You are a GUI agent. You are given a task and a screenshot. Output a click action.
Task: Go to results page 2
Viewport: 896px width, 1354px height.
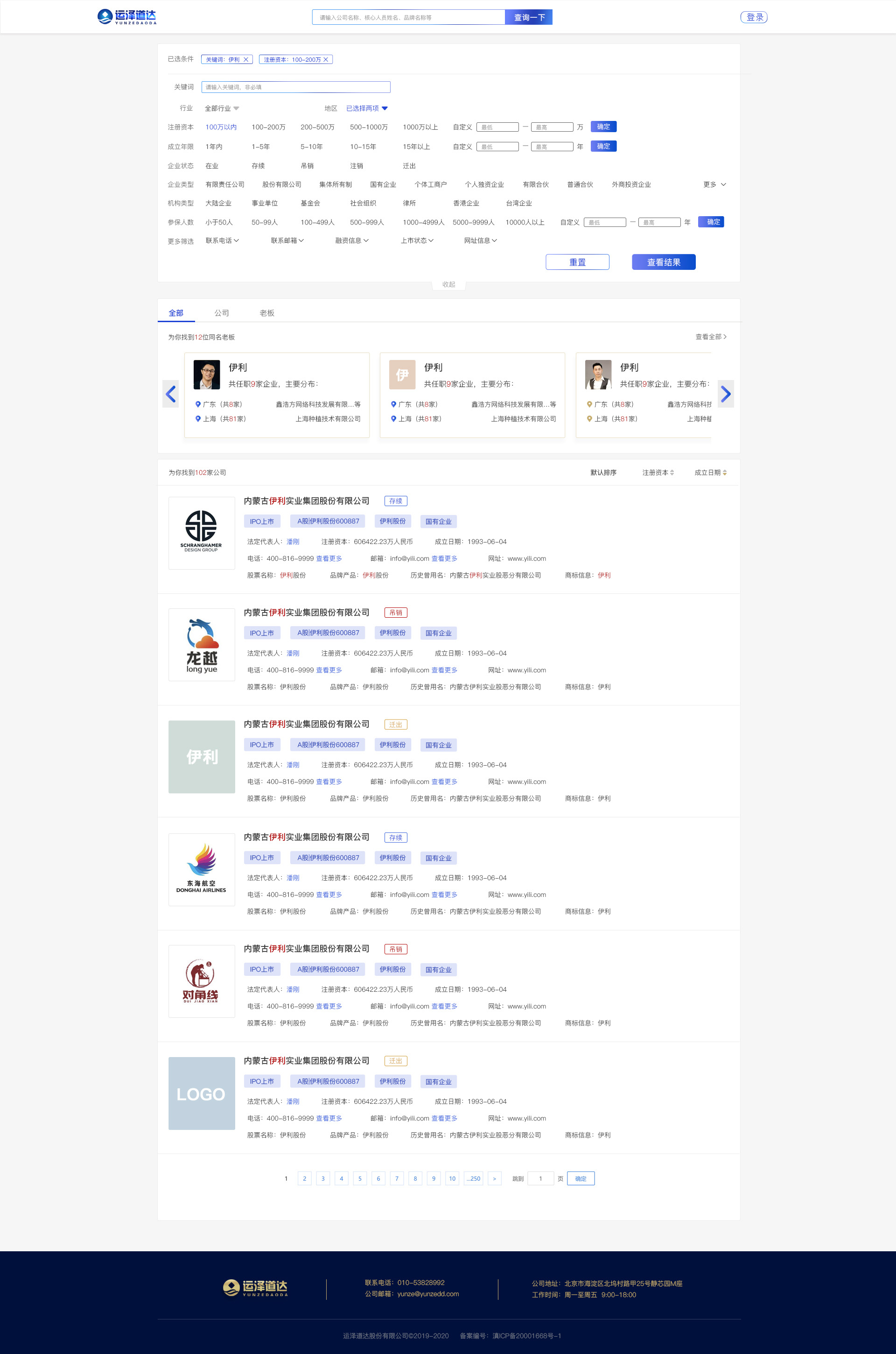pos(305,1178)
